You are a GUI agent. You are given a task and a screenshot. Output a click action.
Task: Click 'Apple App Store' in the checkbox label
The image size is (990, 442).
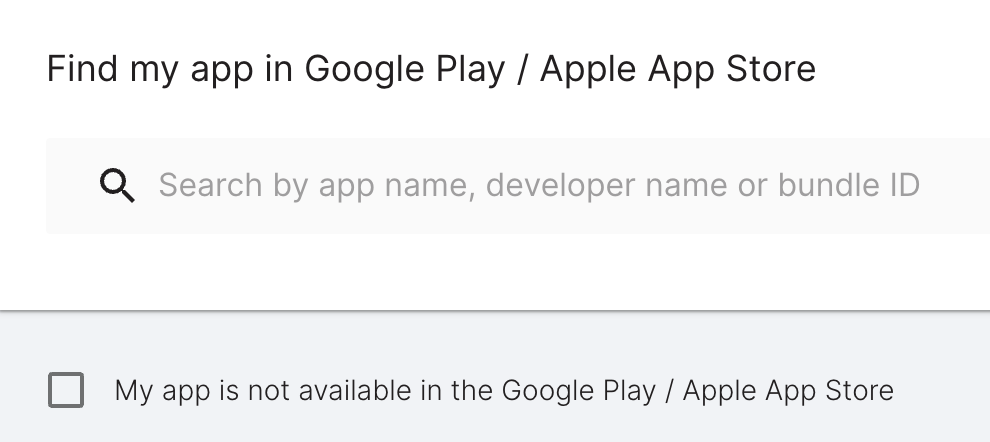click(x=789, y=391)
